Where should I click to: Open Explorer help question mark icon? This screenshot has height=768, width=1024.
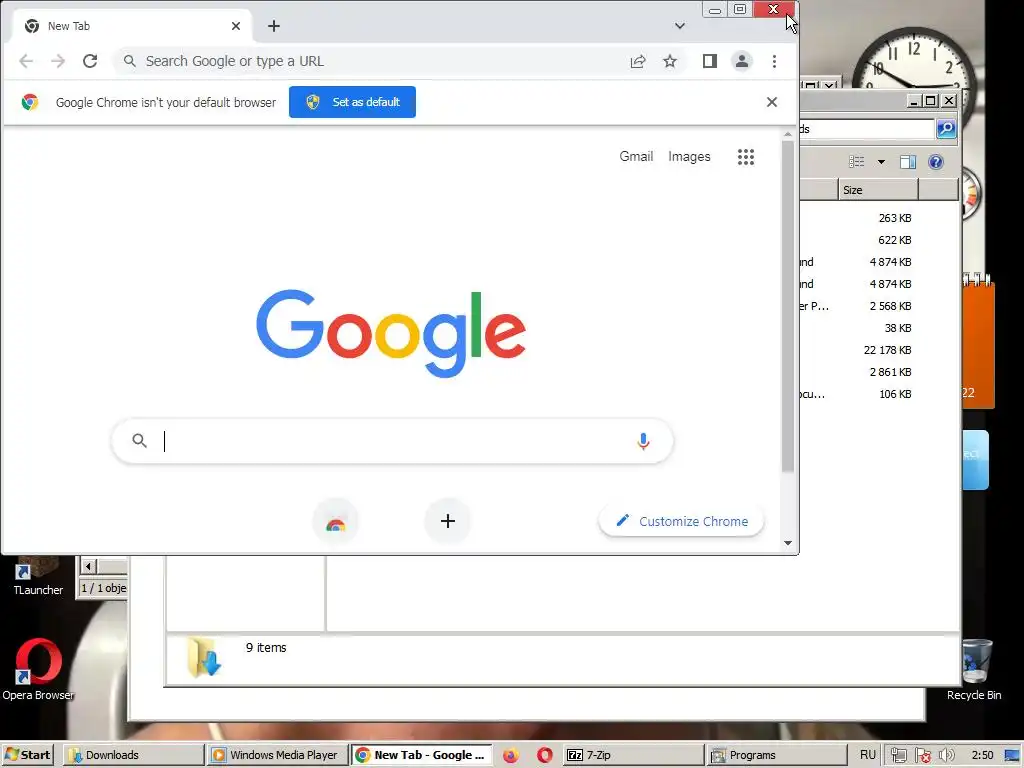pos(936,162)
